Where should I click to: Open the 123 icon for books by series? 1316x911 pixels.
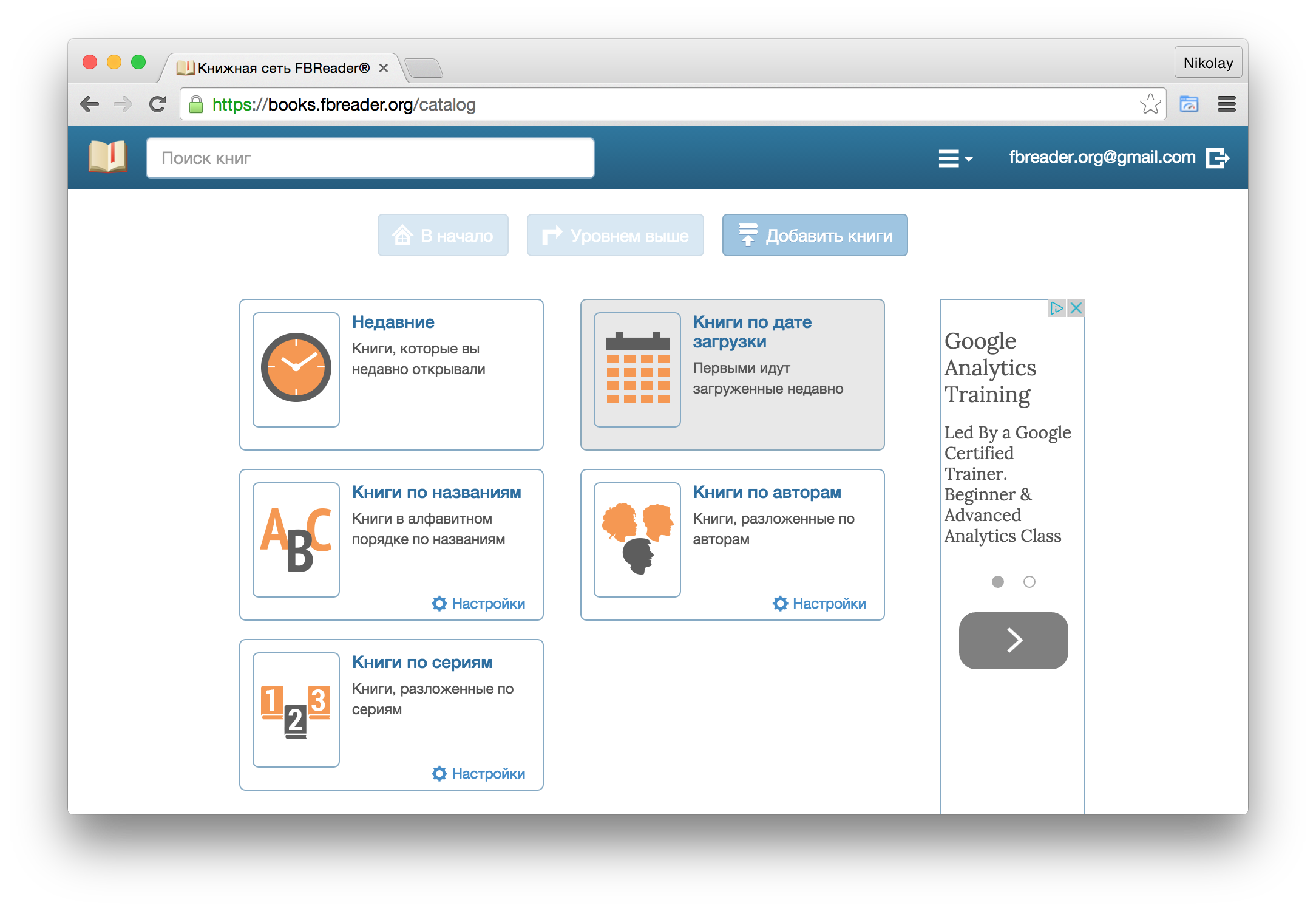click(296, 709)
